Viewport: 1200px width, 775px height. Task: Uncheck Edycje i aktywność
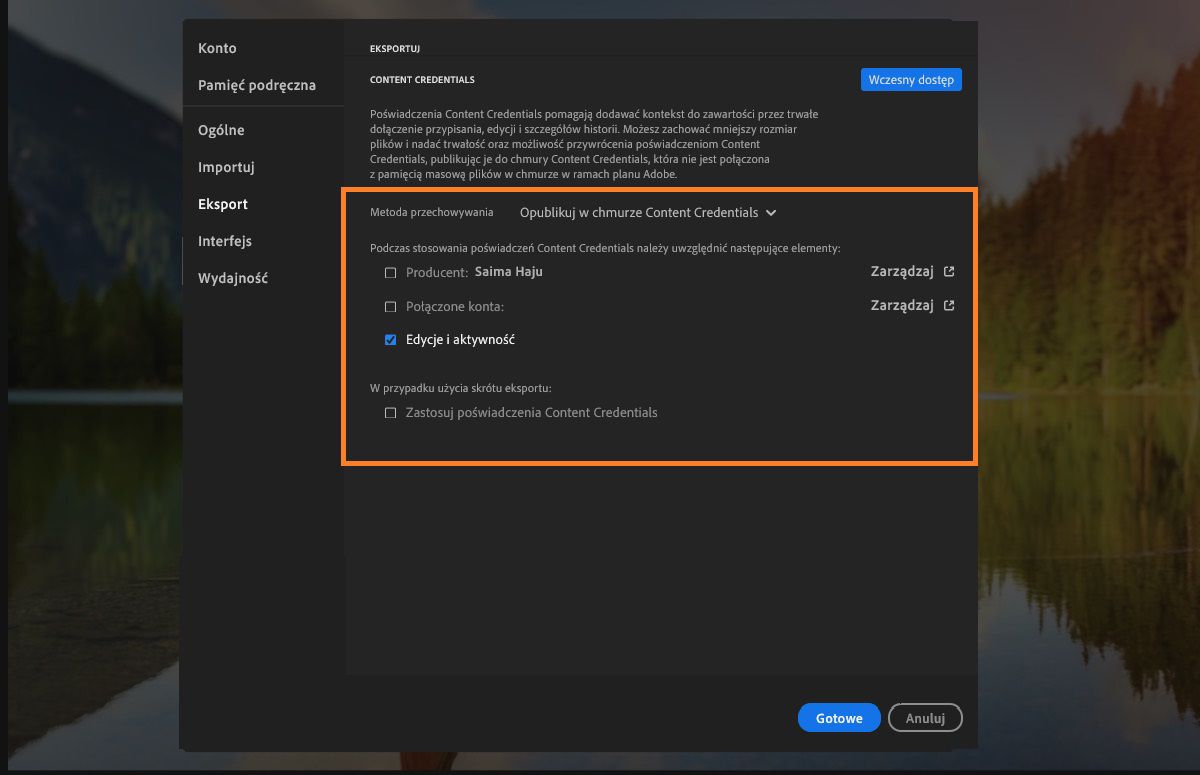390,339
